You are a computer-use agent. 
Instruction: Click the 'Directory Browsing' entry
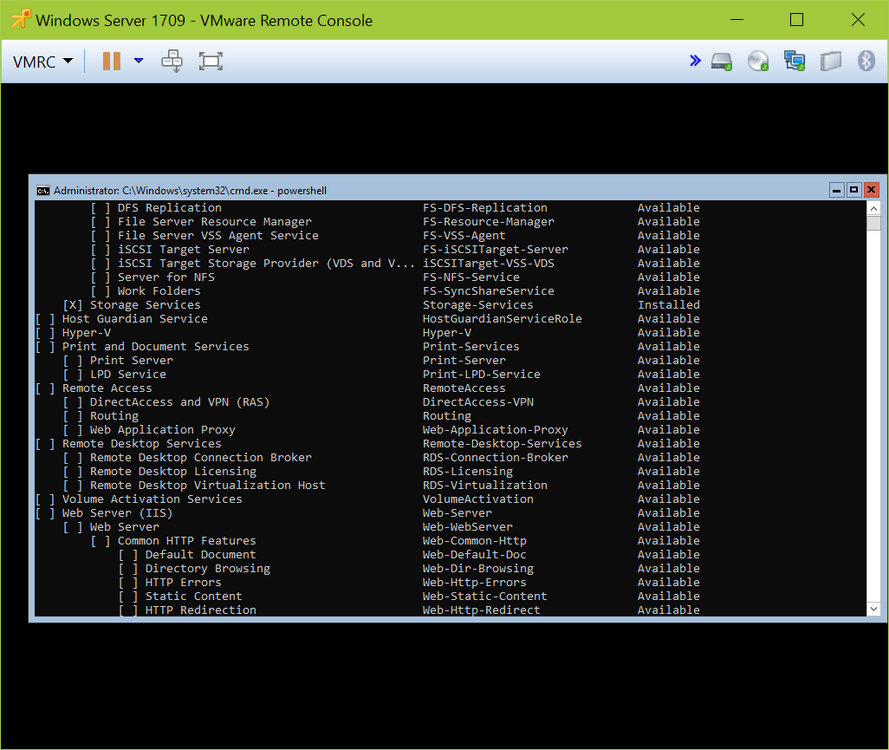point(208,569)
